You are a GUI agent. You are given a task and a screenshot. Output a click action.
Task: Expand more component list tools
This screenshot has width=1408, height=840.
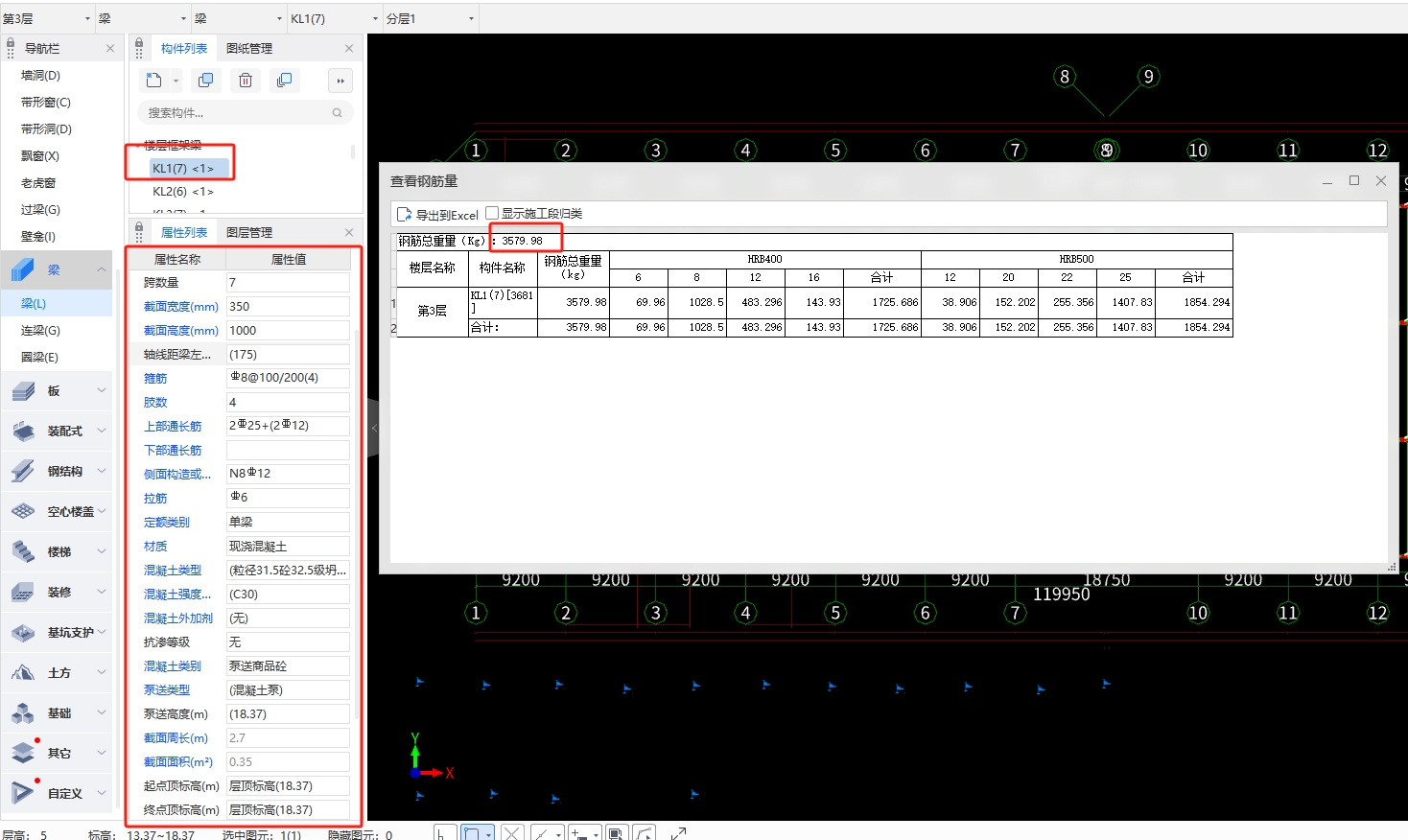340,81
